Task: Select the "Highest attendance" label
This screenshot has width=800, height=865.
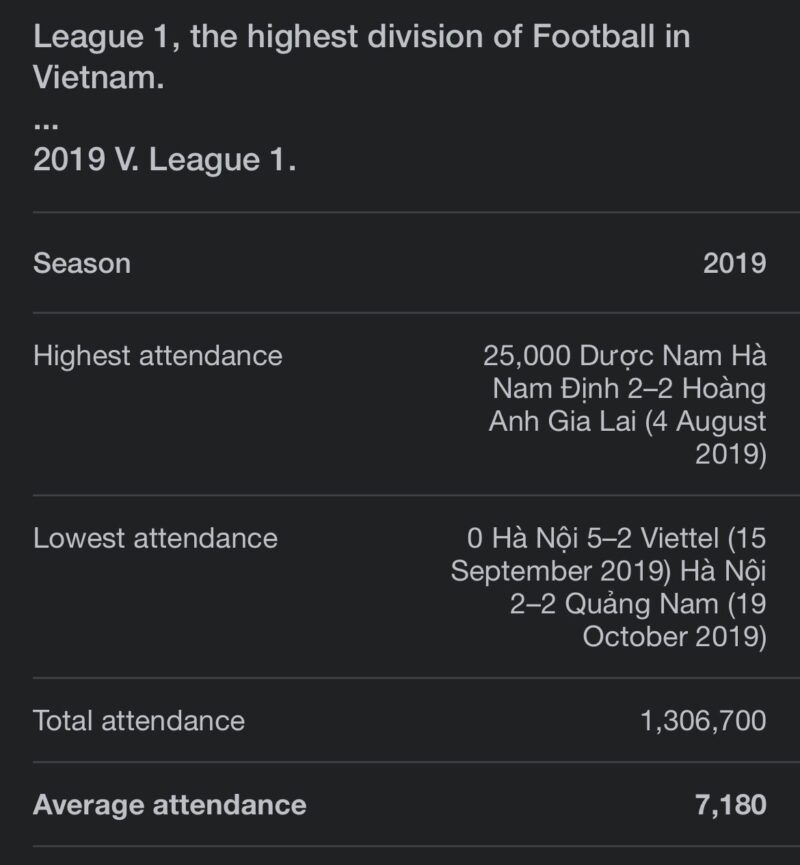Action: click(x=158, y=355)
